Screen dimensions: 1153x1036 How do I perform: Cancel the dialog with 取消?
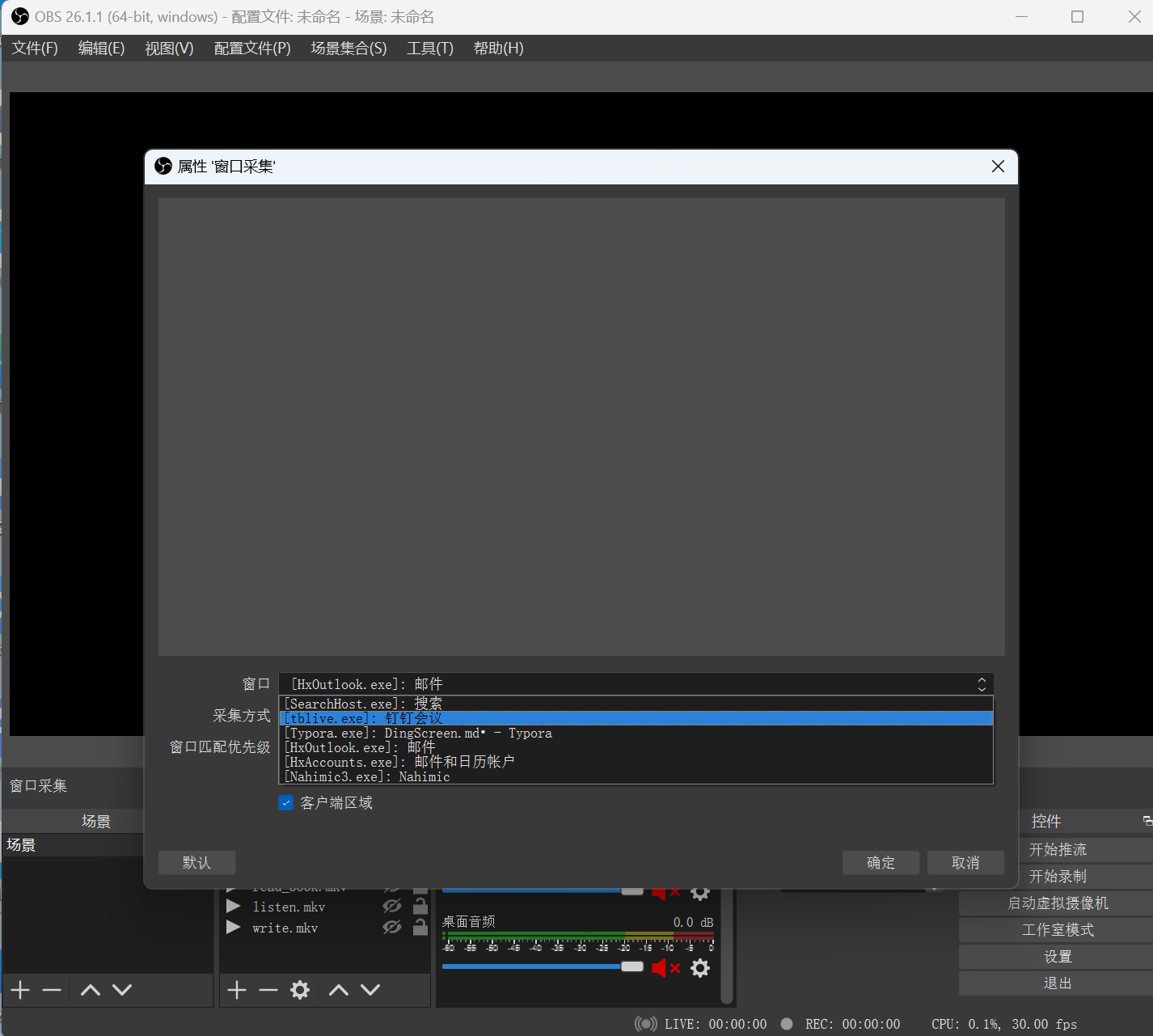965,863
